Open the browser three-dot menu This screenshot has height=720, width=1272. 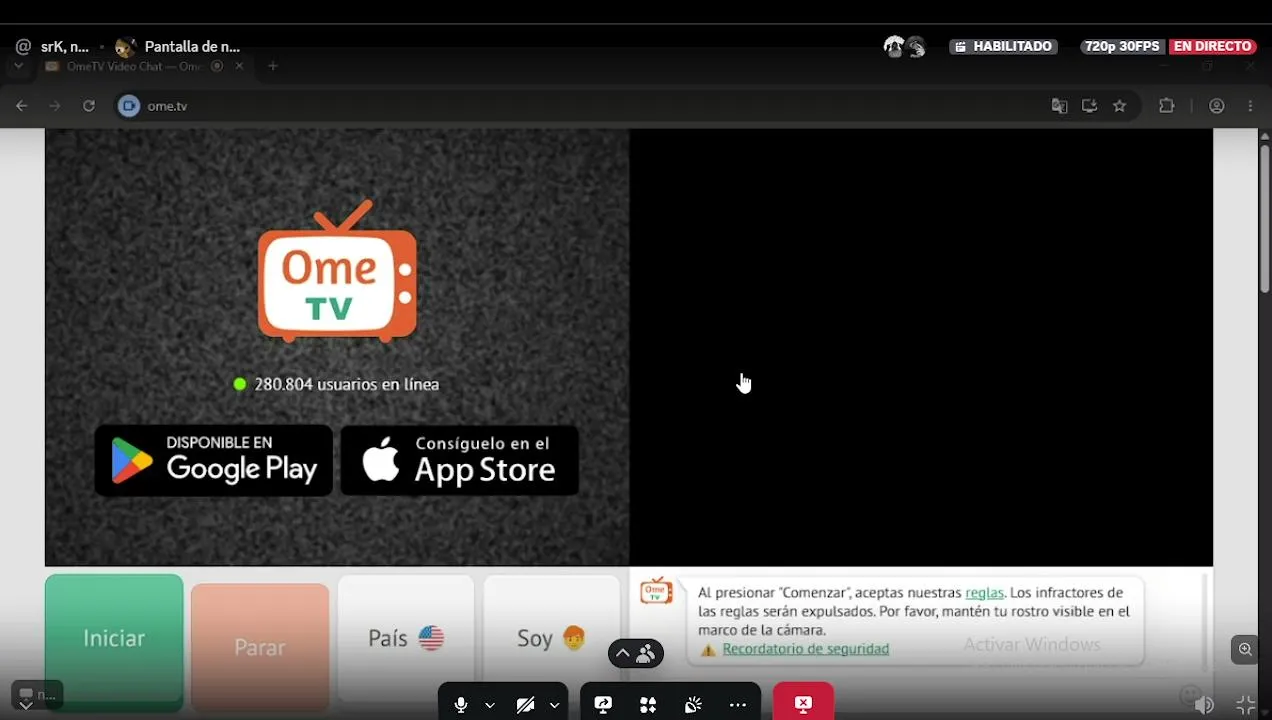coord(1250,106)
